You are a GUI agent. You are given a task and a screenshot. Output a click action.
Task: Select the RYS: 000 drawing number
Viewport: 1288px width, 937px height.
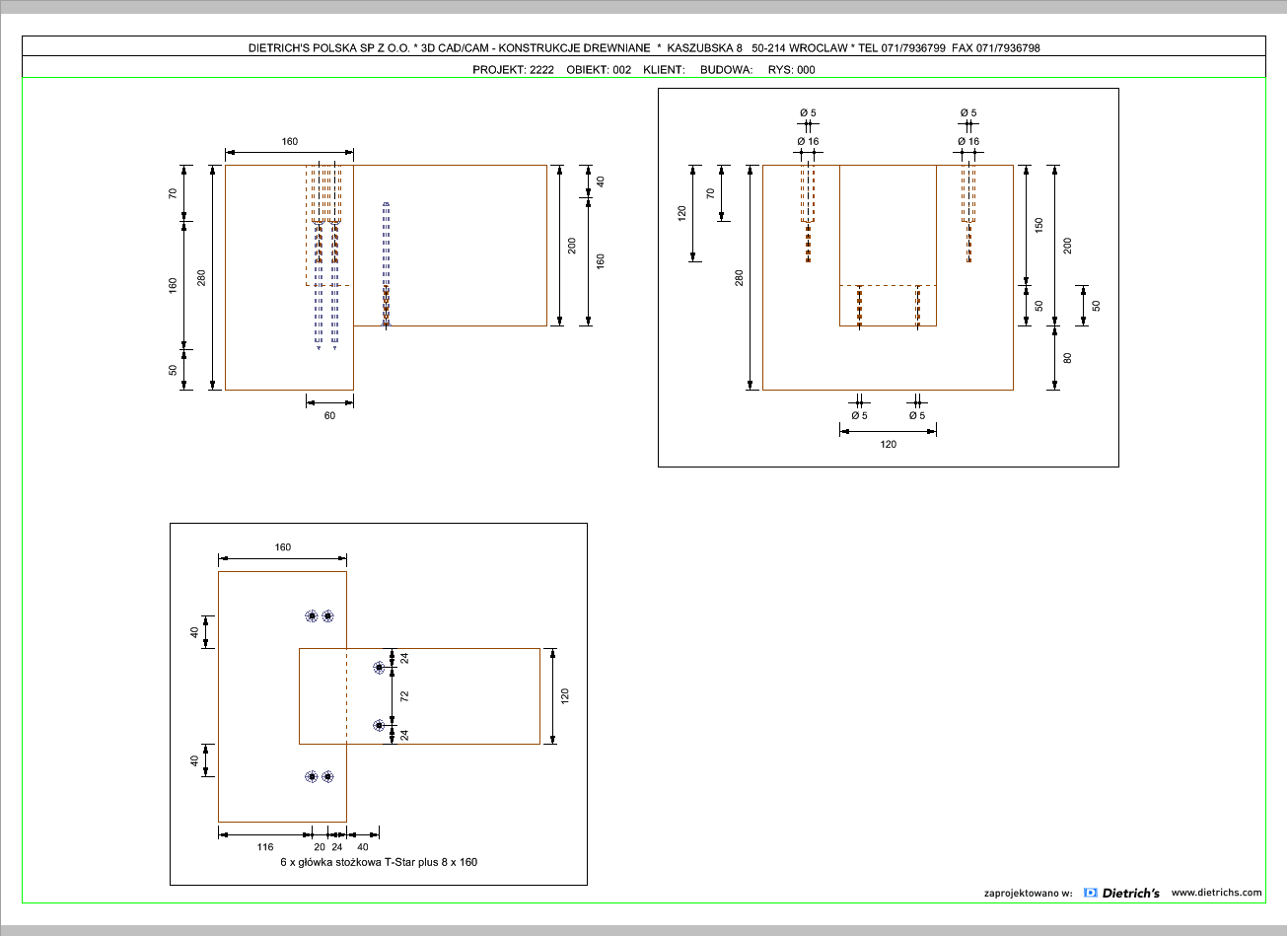click(x=791, y=70)
